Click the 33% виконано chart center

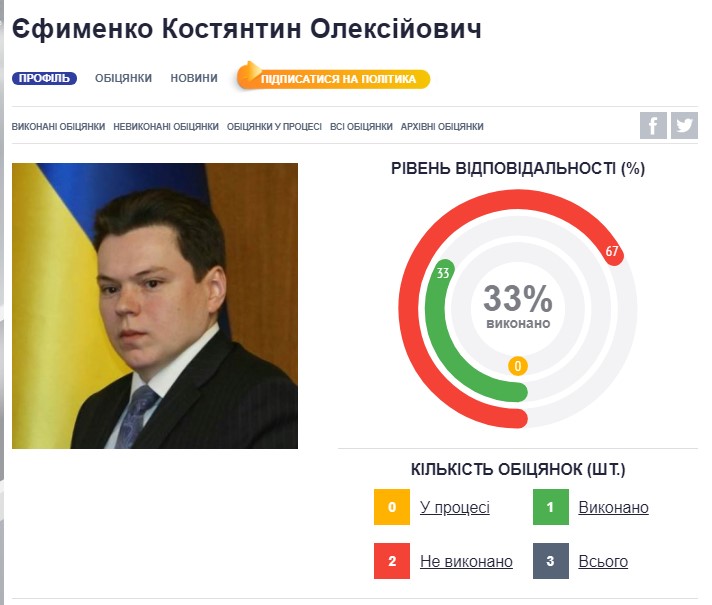click(x=517, y=305)
